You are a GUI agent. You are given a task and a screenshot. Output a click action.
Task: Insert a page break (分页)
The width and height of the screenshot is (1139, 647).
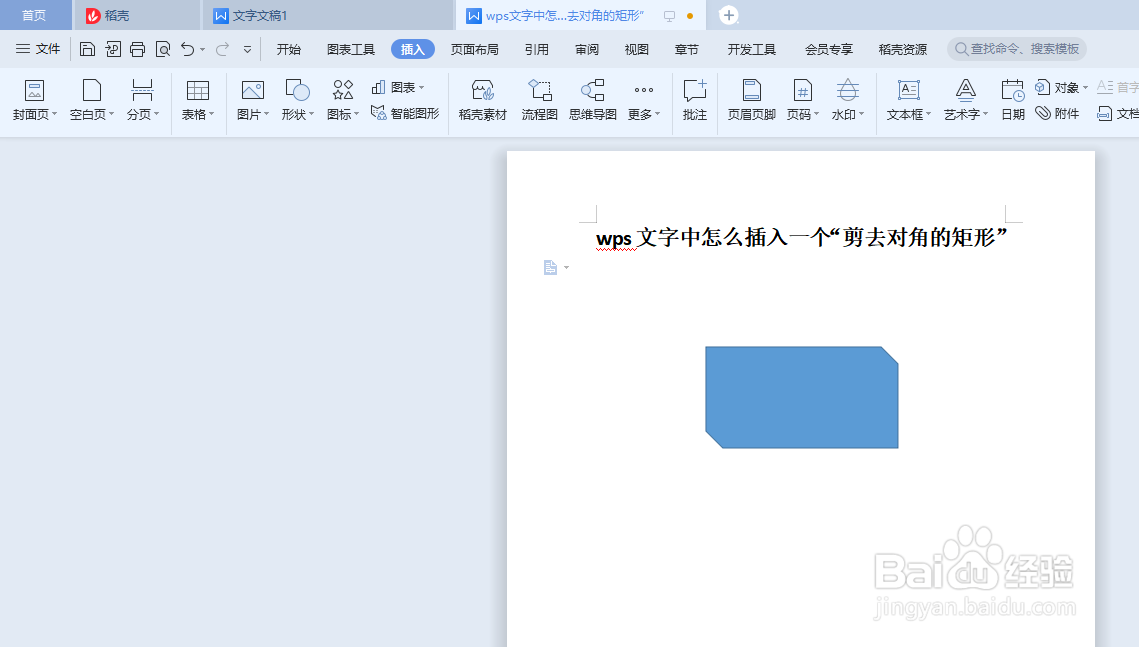[x=142, y=99]
